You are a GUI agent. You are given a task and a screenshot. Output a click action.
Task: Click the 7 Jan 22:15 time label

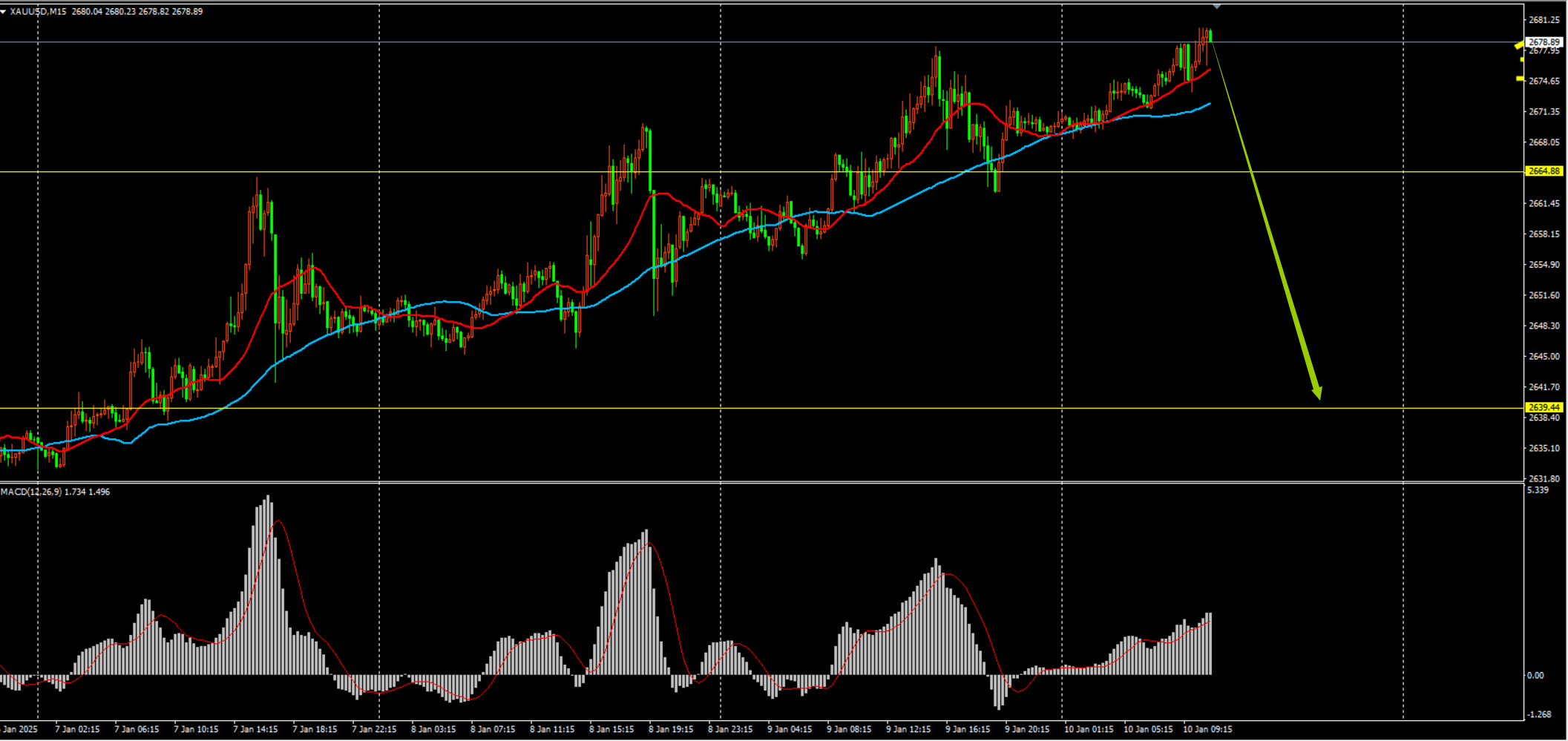375,730
